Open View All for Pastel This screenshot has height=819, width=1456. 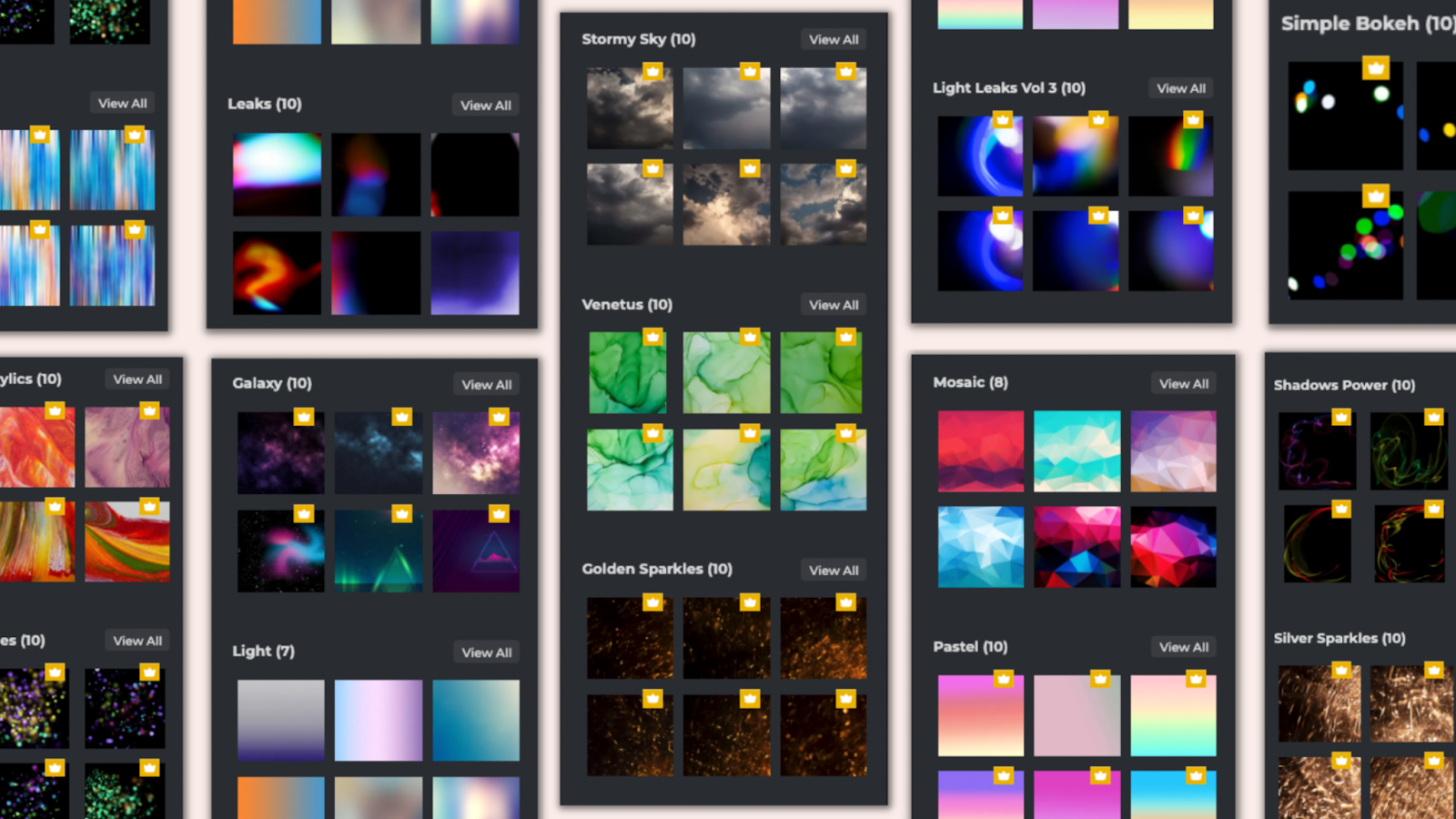pyautogui.click(x=1184, y=646)
